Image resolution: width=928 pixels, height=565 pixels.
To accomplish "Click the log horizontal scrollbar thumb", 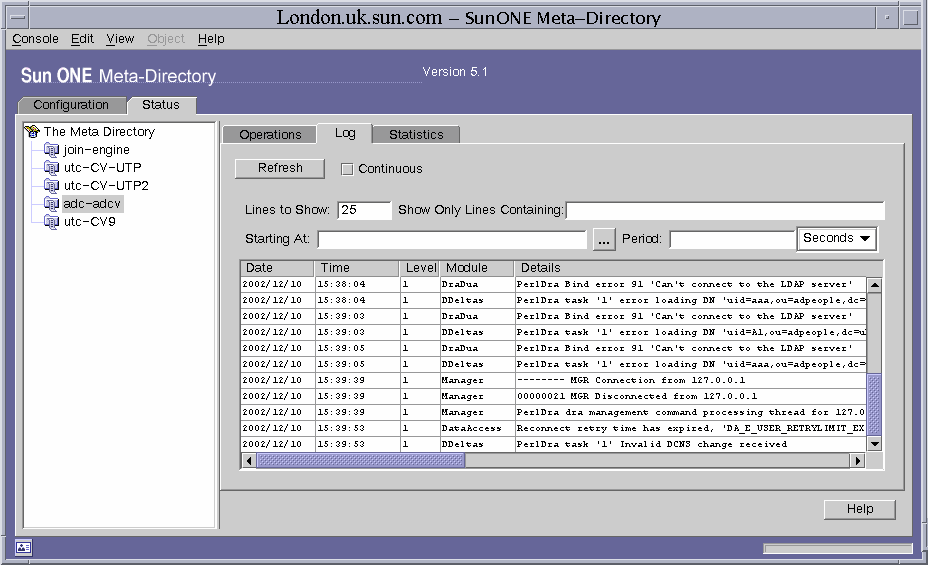I will pos(361,460).
